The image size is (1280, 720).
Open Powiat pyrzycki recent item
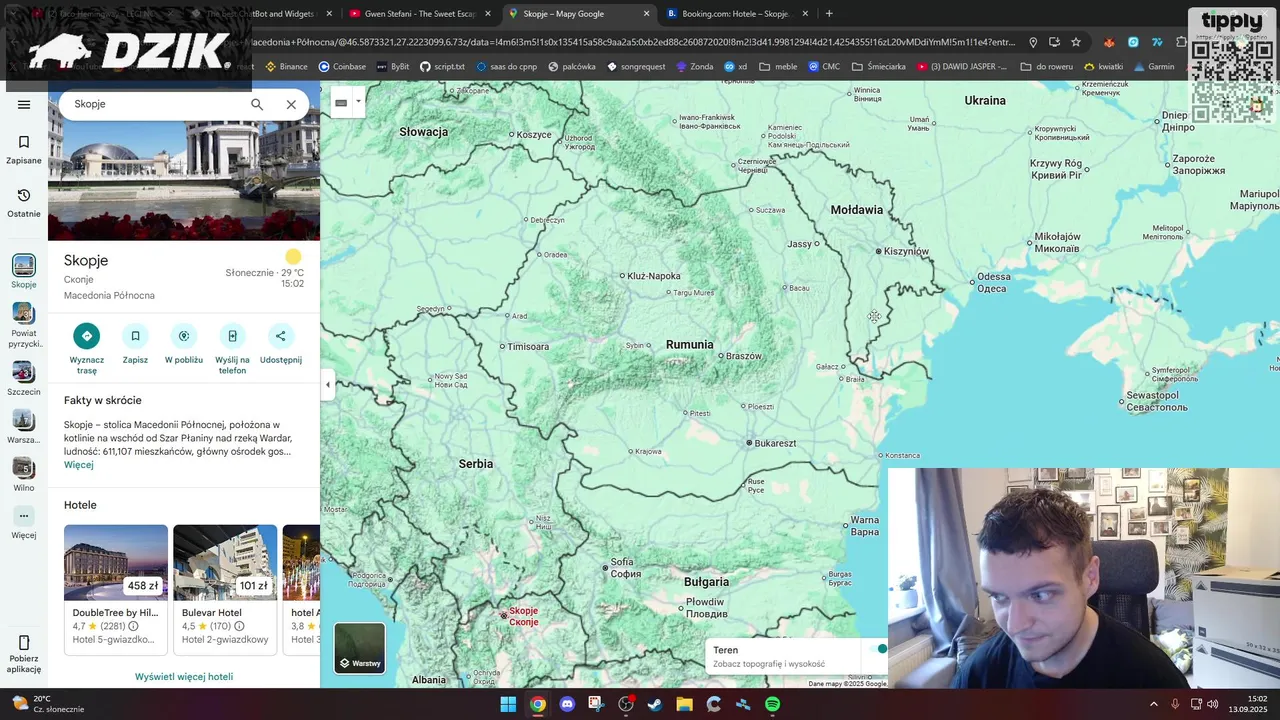[x=24, y=325]
